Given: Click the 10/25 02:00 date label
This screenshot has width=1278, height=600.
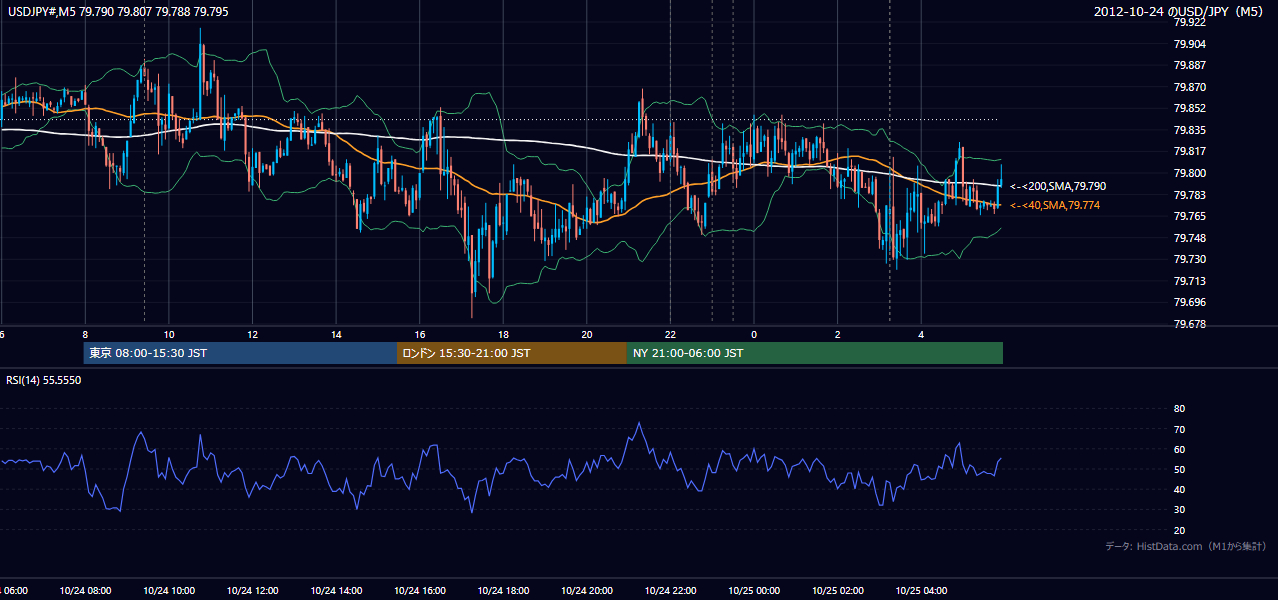Looking at the screenshot, I should tap(838, 590).
